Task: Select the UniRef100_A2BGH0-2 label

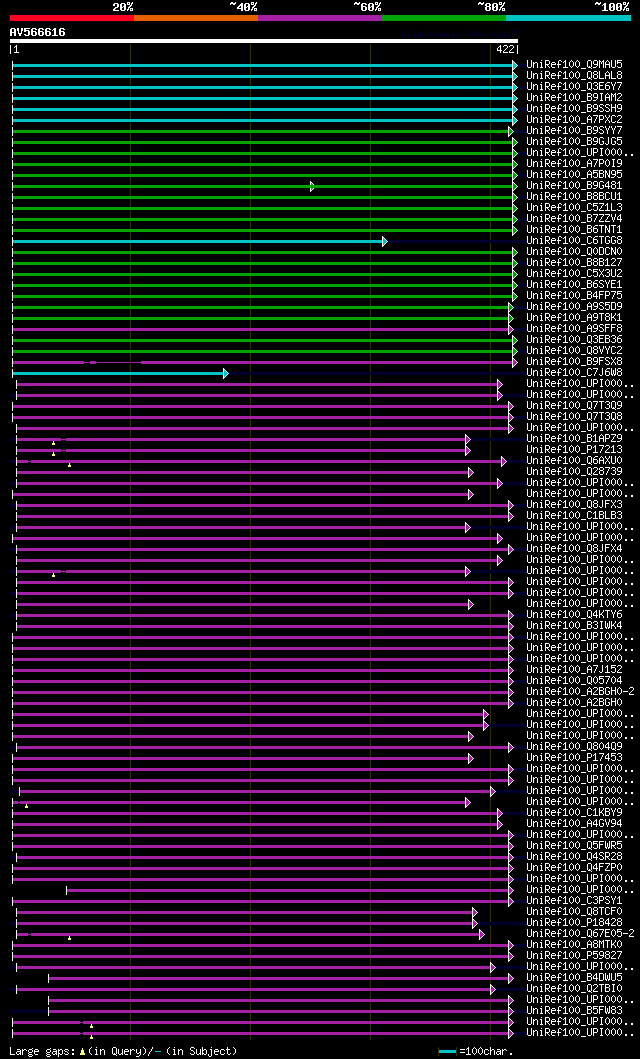Action: click(581, 693)
